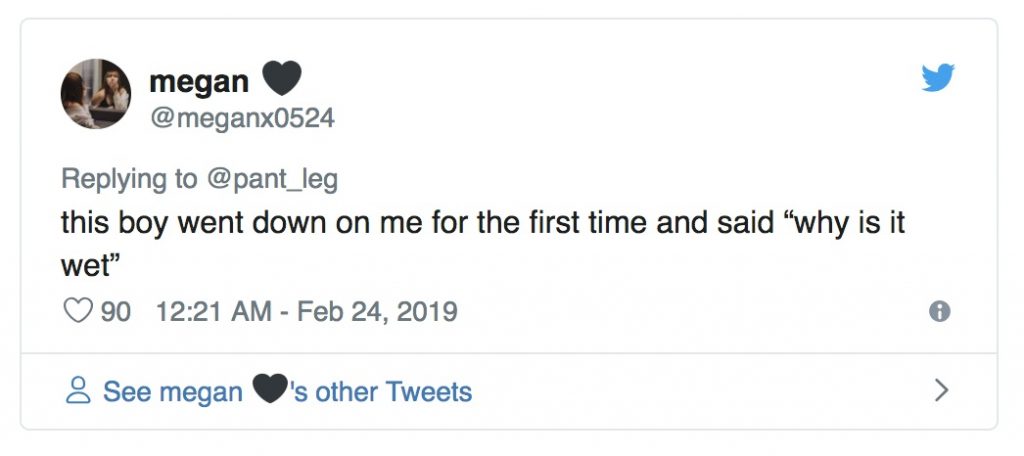Expand megan's other tweets with right chevron
This screenshot has height=456, width=1024.
tap(941, 390)
